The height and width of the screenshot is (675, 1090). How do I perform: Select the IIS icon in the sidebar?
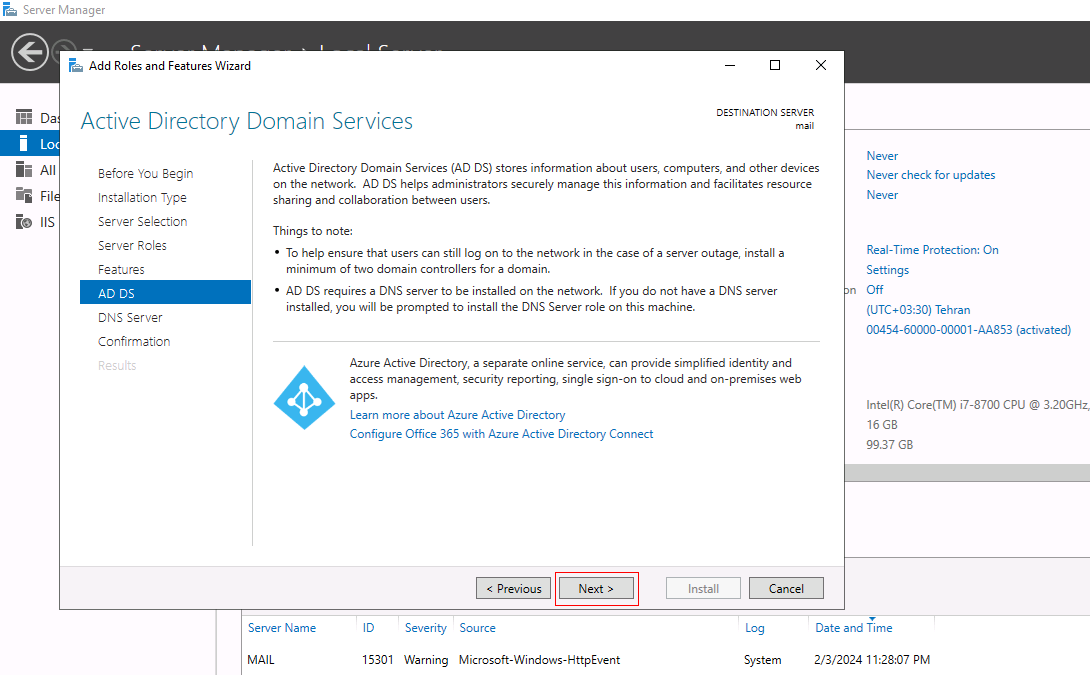click(24, 222)
